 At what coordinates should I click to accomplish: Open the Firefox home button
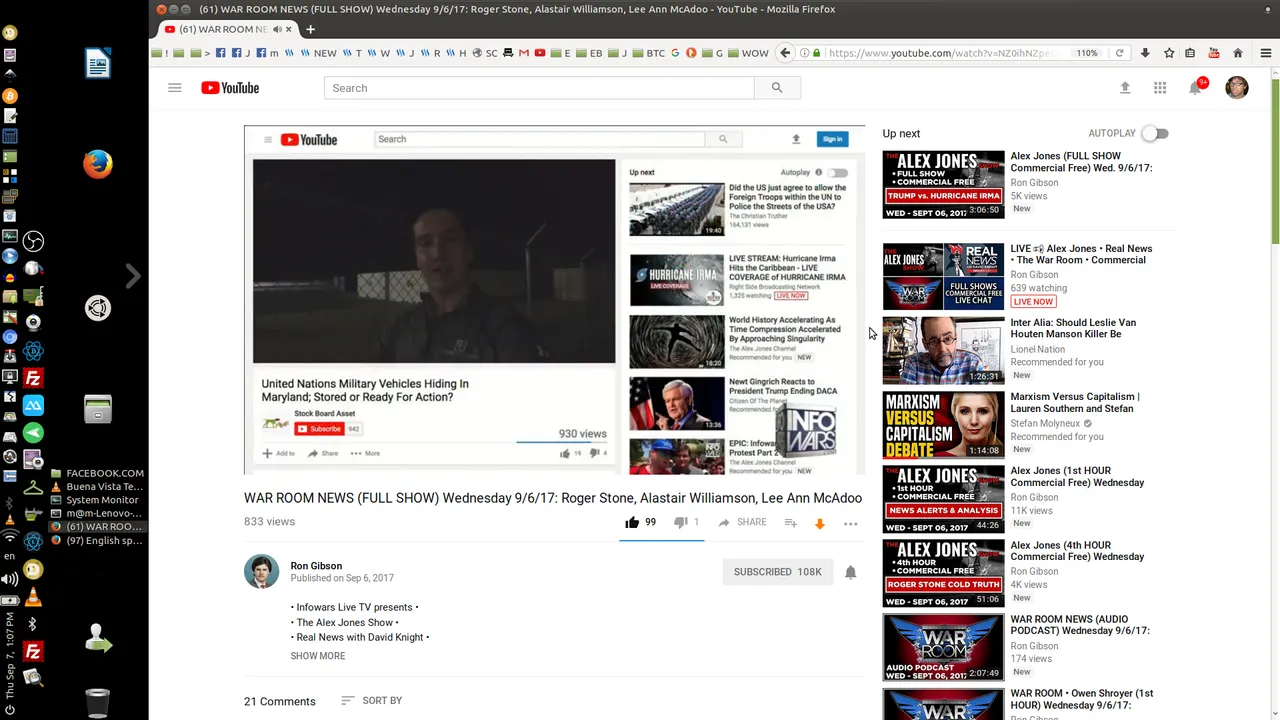coord(1238,53)
